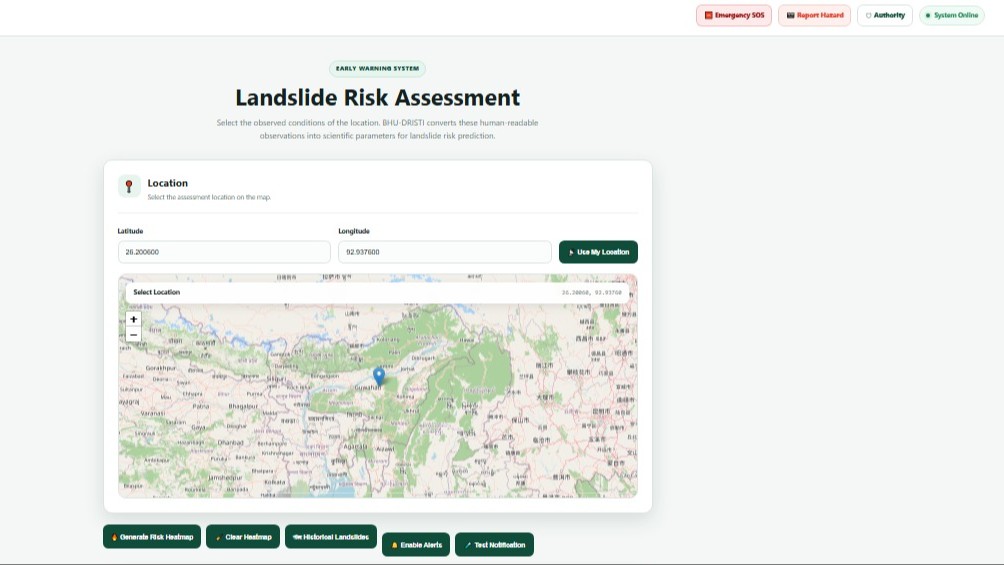Click the Location section title
This screenshot has height=565, width=1004.
pos(168,183)
